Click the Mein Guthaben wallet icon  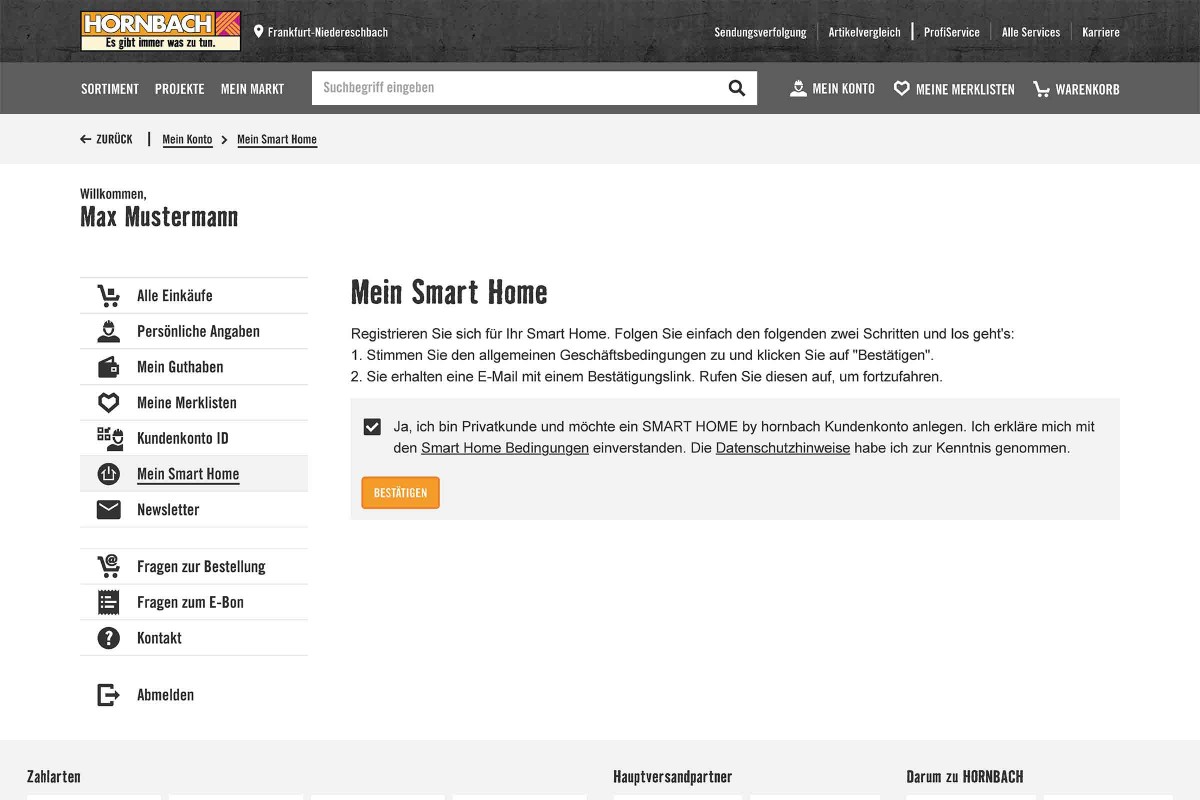[x=109, y=367]
